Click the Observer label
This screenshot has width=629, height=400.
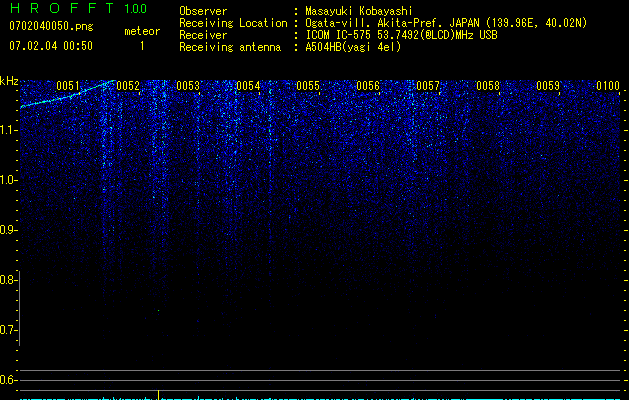click(x=203, y=11)
